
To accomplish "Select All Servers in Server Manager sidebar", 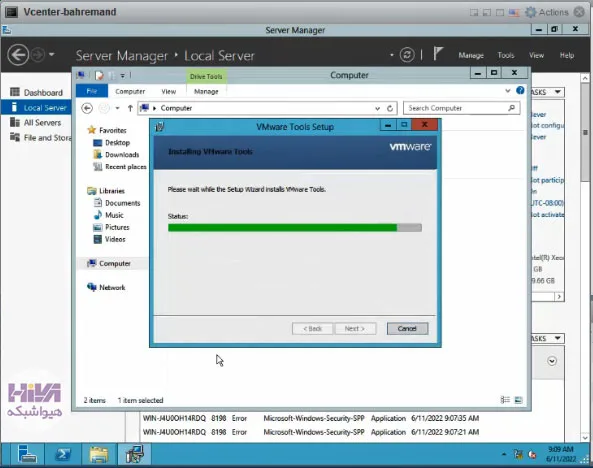I will click(x=37, y=123).
